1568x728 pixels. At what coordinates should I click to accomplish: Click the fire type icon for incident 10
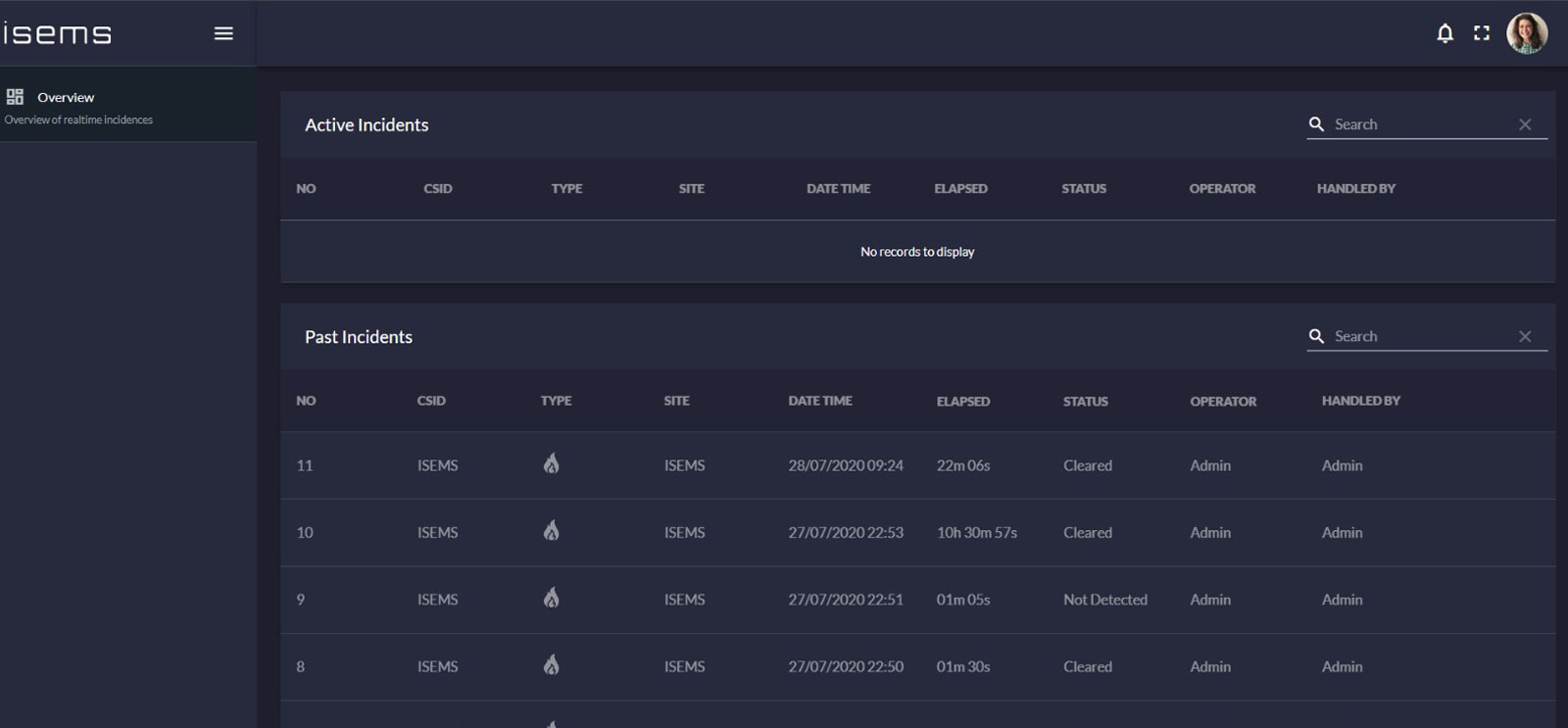[551, 531]
